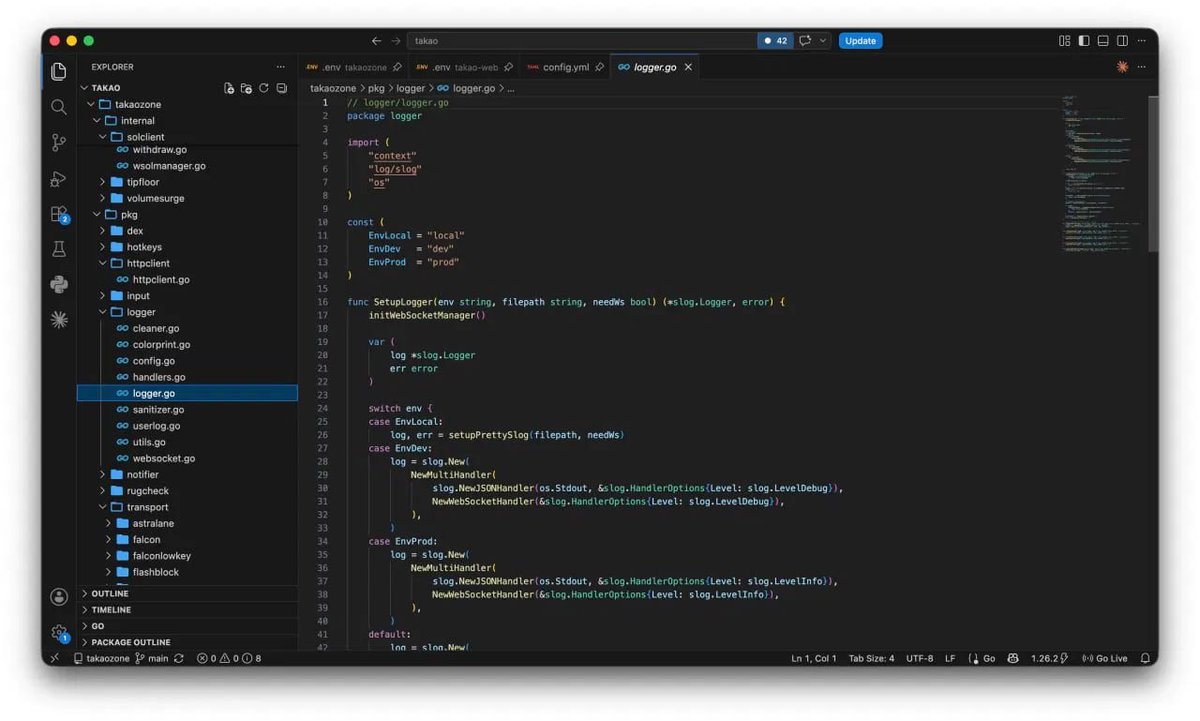
Task: Collapse the takaozone folder
Action: [90, 104]
